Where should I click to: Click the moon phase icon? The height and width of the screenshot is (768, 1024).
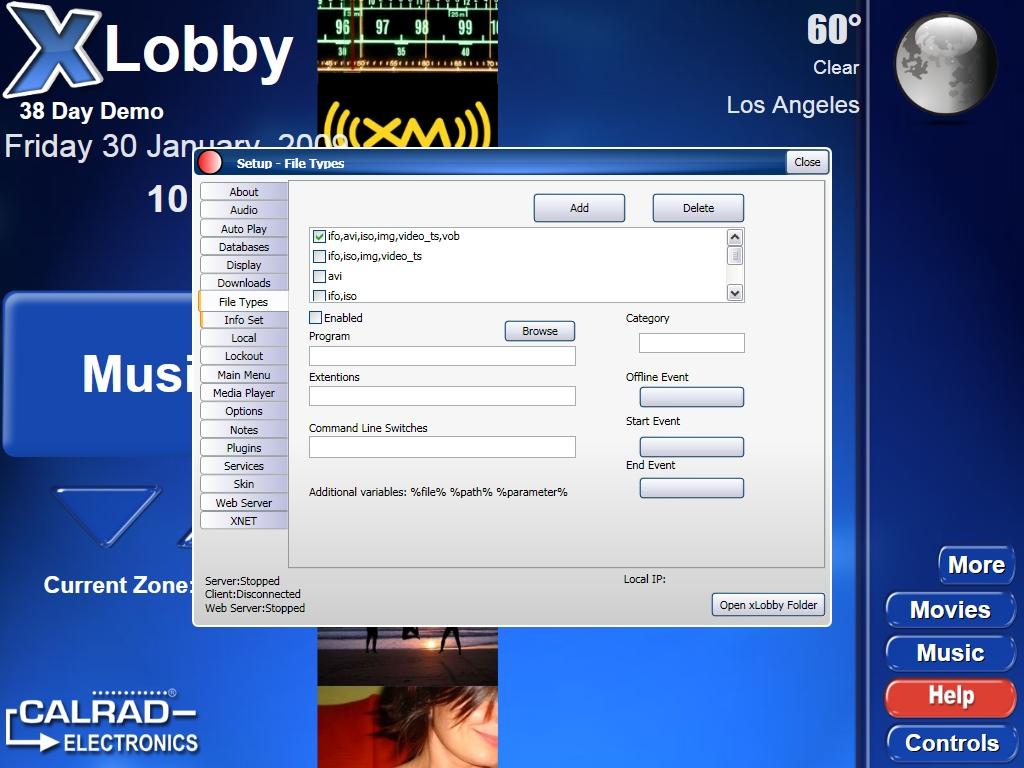[x=945, y=64]
